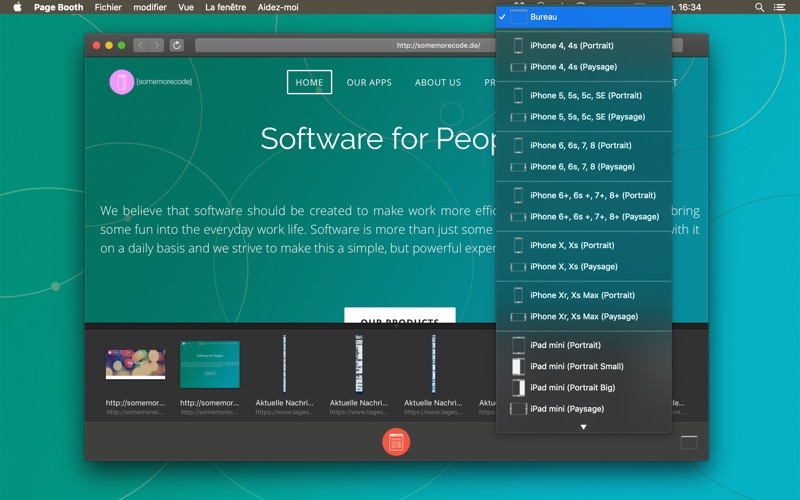Select the second Aktuelle Nachri... thumbnail
Viewport: 800px width, 500px height.
coord(359,364)
